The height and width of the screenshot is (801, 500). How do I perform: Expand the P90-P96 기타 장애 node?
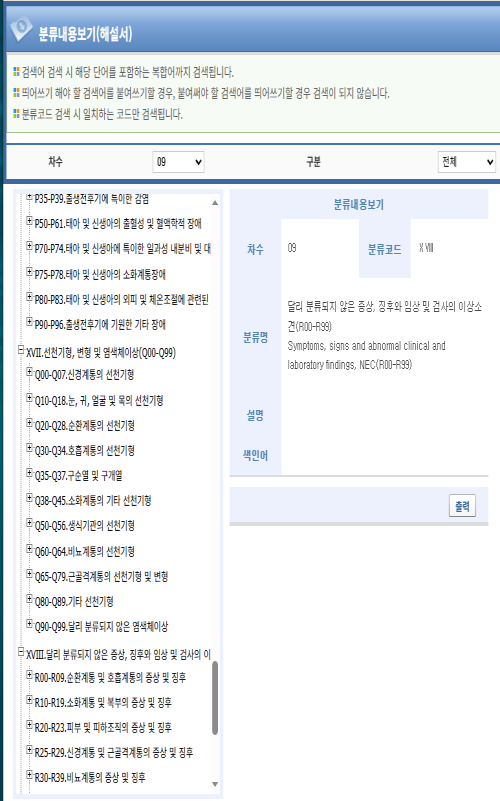pyautogui.click(x=30, y=322)
